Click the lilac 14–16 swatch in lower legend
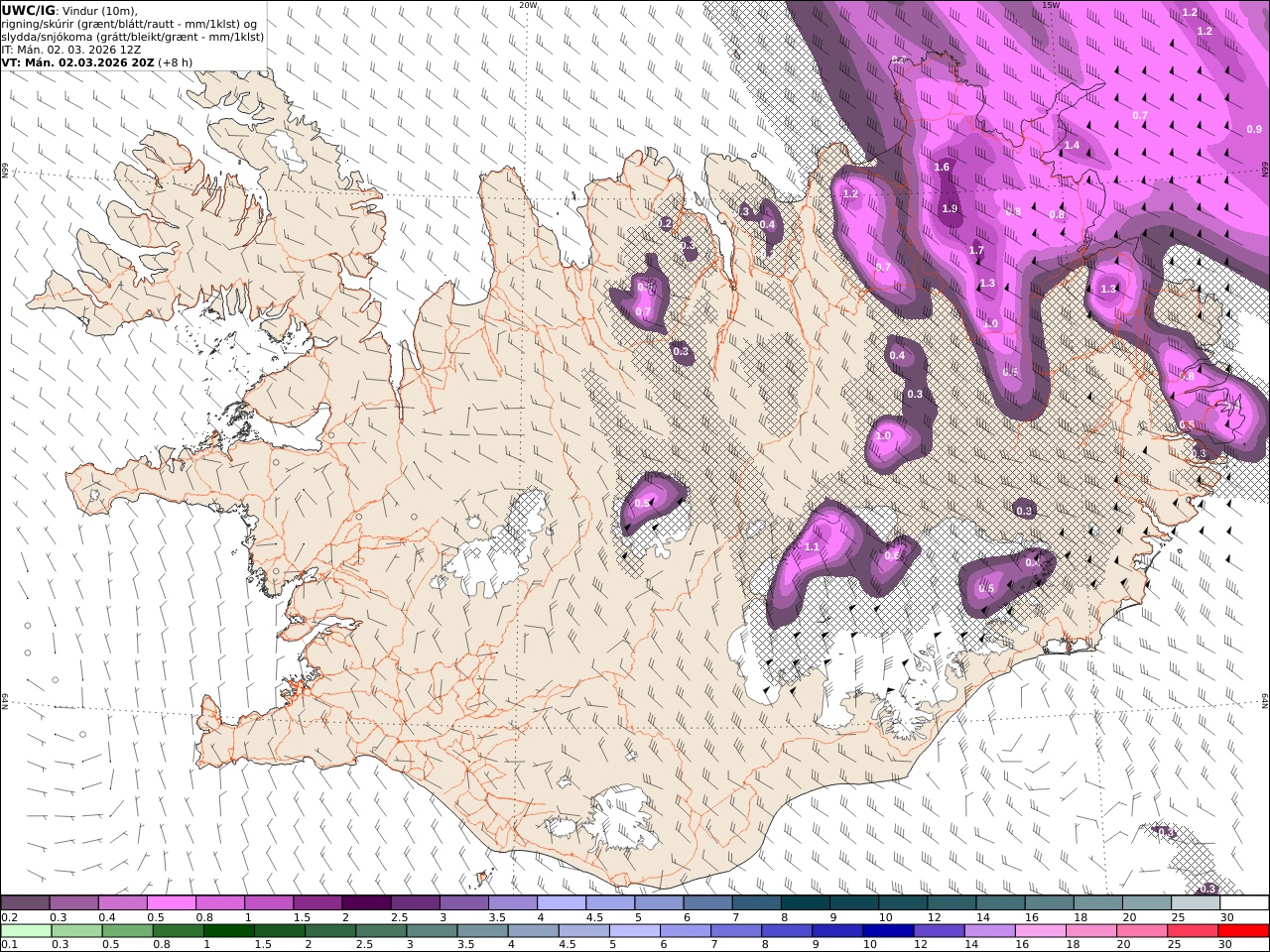The height and width of the screenshot is (952, 1270). point(989,931)
